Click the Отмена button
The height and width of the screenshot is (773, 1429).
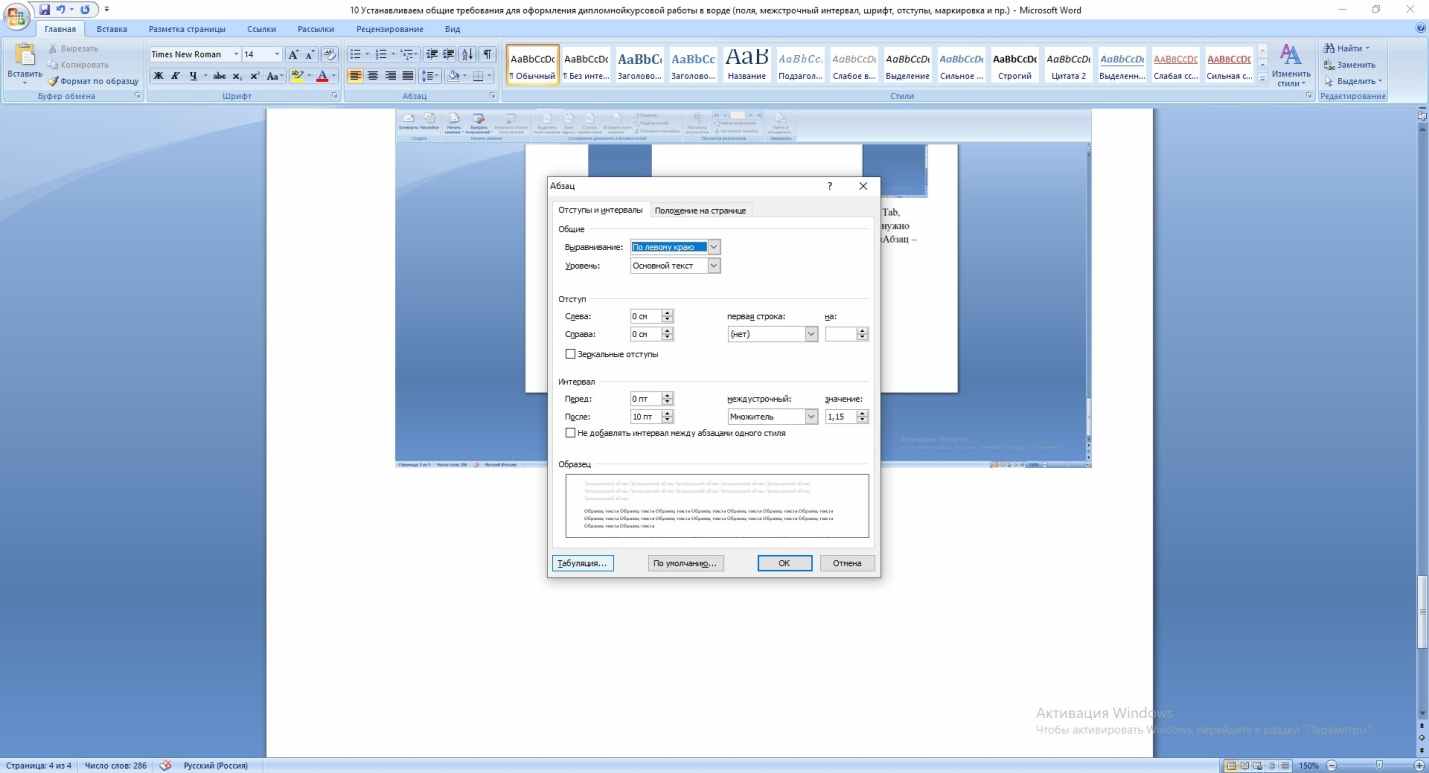(x=847, y=563)
